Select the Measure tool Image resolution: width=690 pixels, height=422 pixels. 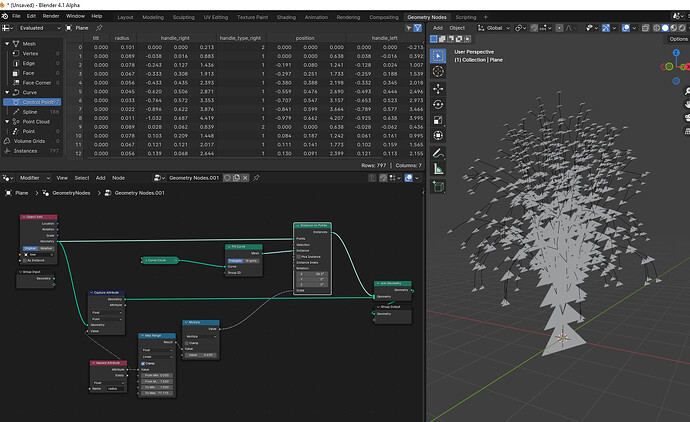click(x=438, y=169)
